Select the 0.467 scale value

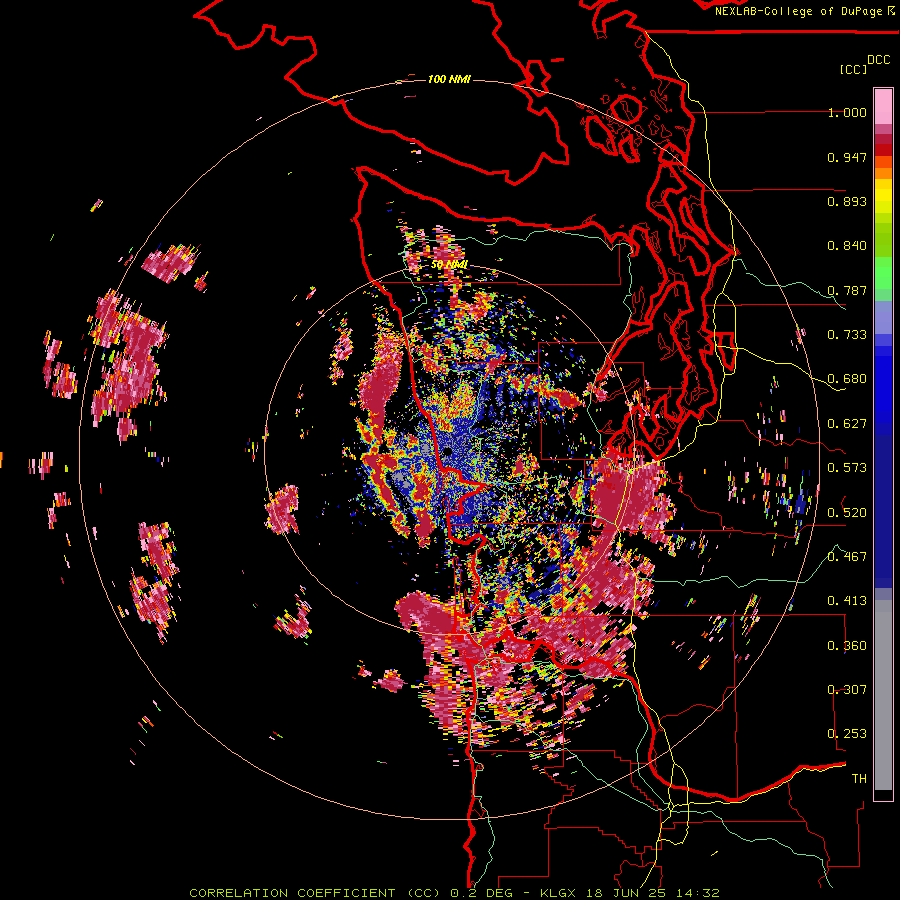pos(847,556)
